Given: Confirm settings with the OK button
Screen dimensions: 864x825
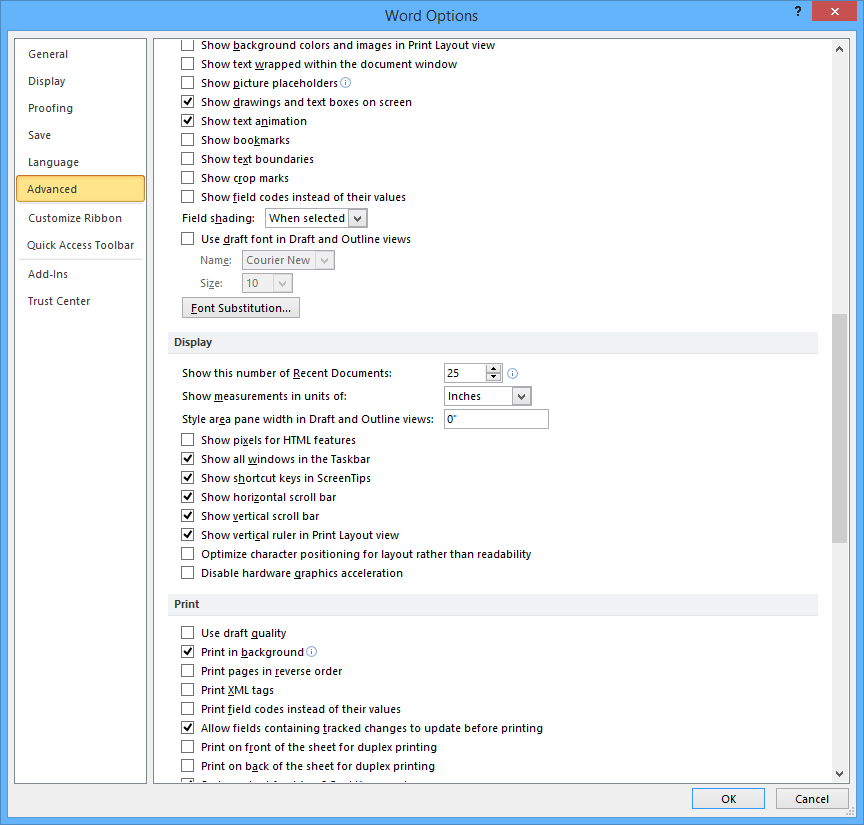Looking at the screenshot, I should [x=728, y=798].
